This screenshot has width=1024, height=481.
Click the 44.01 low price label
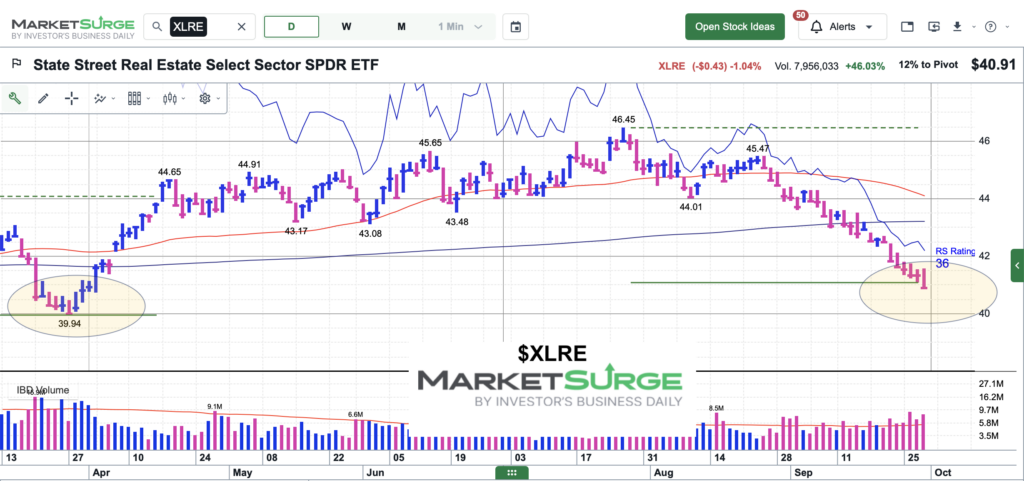click(692, 207)
